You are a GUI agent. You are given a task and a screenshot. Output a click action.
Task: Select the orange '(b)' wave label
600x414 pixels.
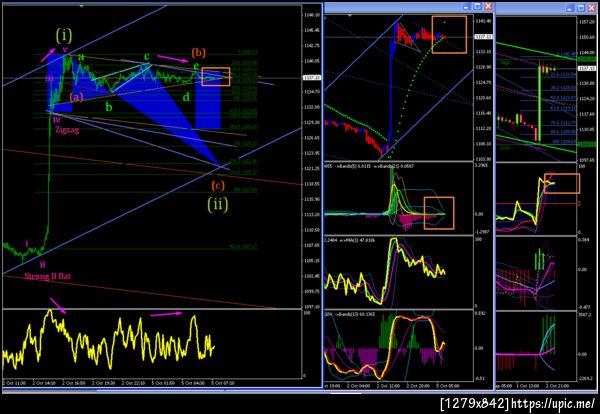click(199, 52)
